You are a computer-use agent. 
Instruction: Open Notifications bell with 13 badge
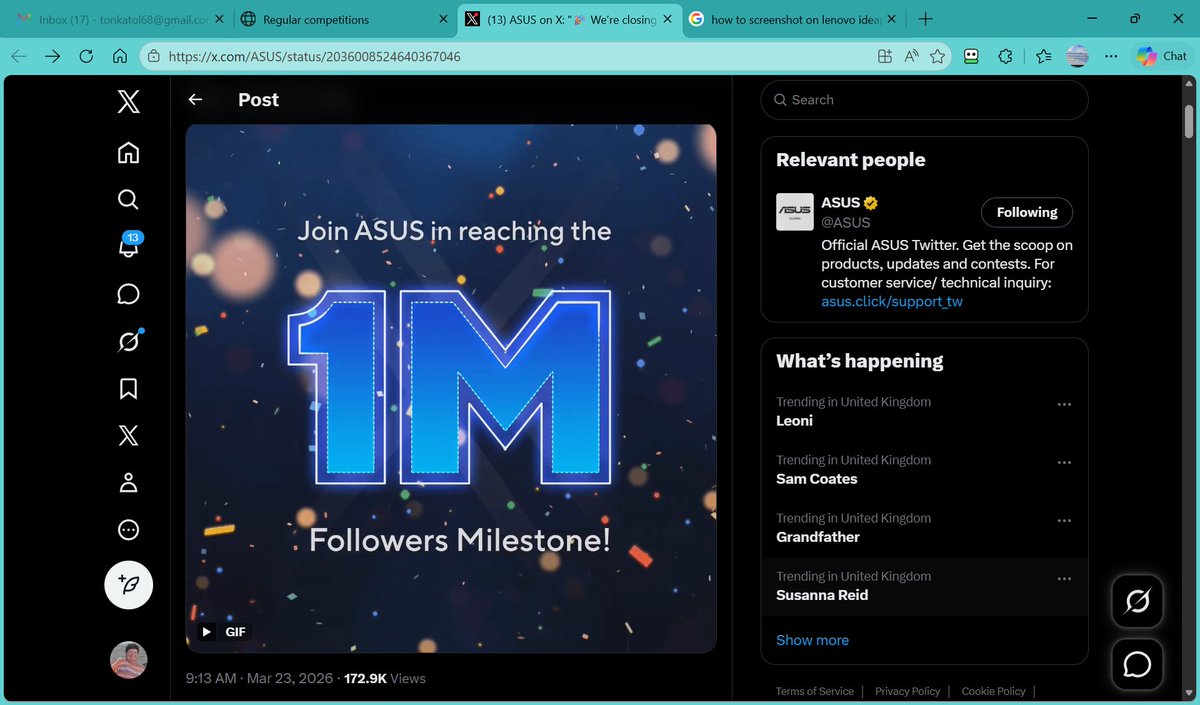tap(128, 245)
